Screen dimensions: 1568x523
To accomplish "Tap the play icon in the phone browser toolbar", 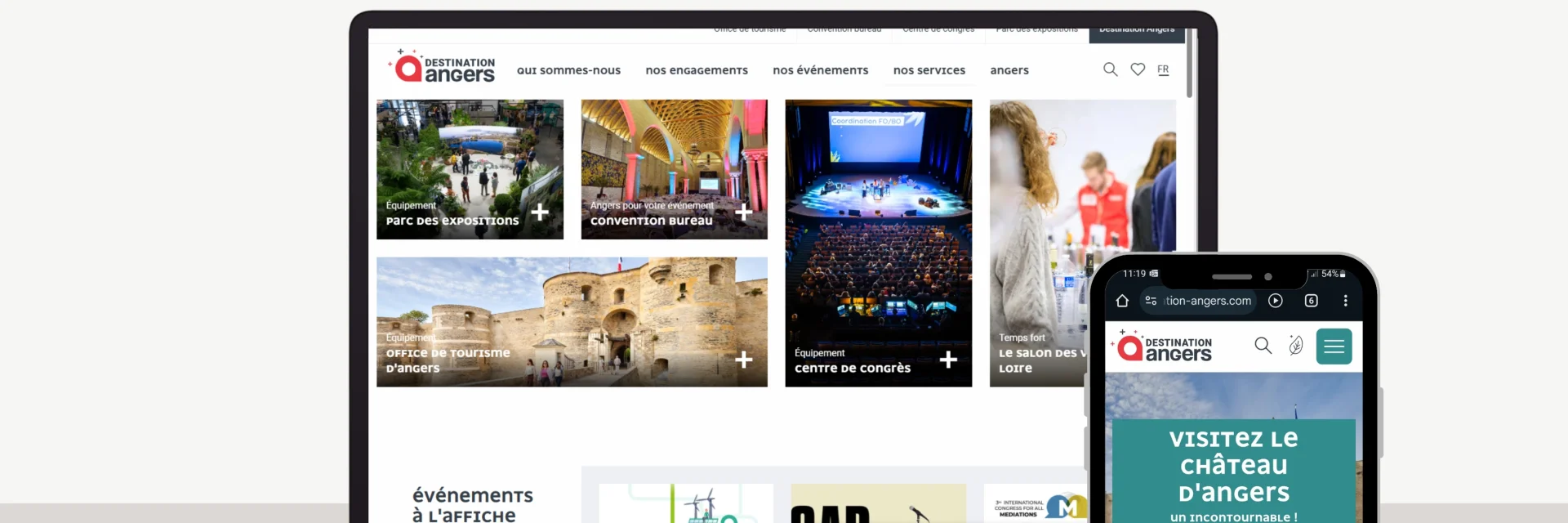I will tap(1276, 301).
